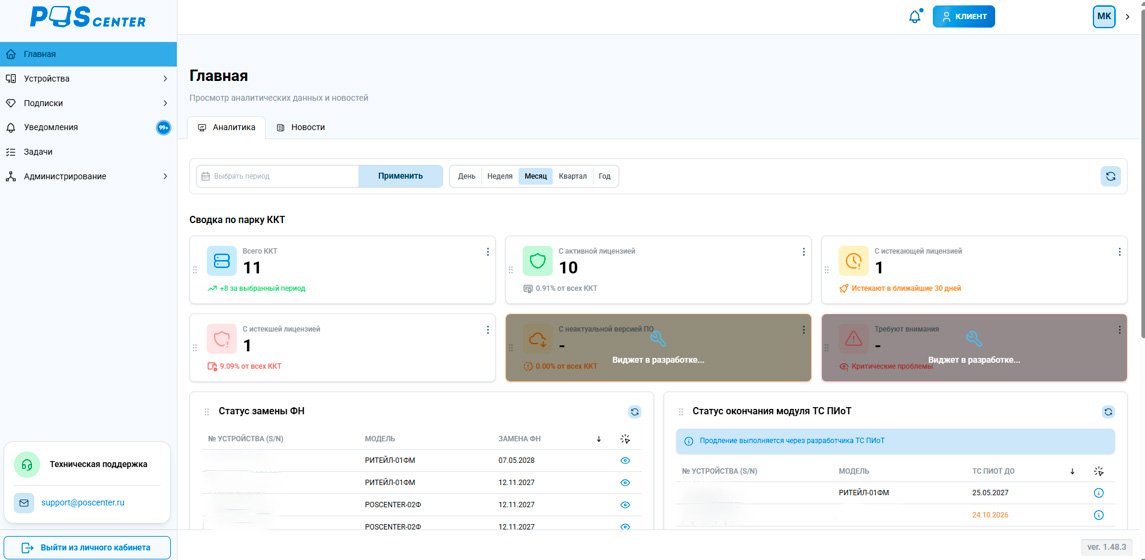
Task: Open the Администрирование sidebar item
Action: [88, 176]
